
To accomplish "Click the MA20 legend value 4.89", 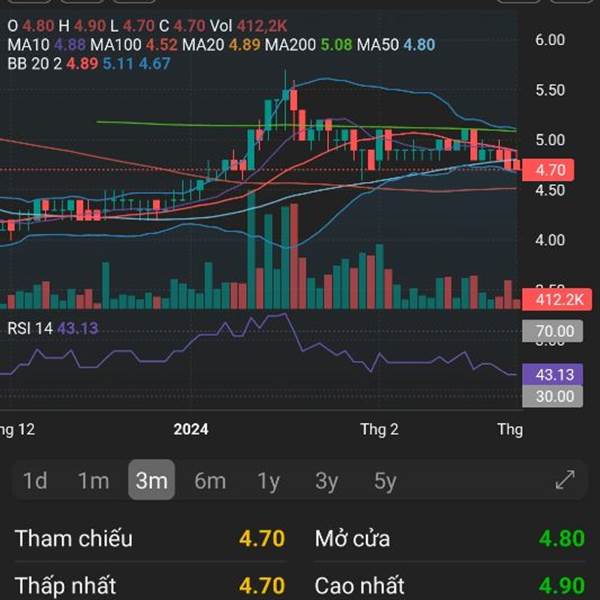I will (x=245, y=45).
